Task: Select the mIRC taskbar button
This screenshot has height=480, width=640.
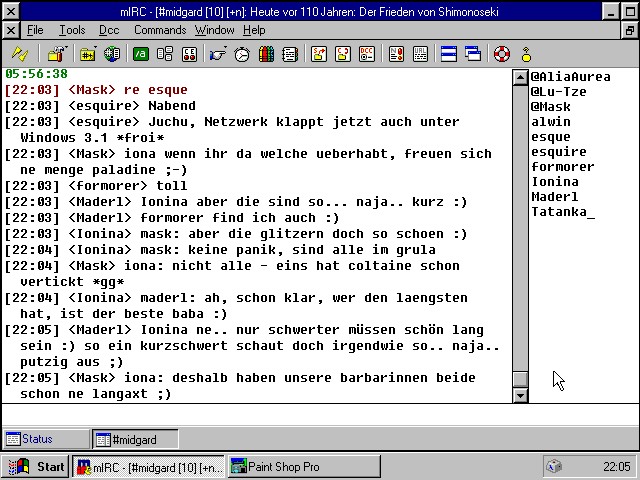Action: point(149,467)
